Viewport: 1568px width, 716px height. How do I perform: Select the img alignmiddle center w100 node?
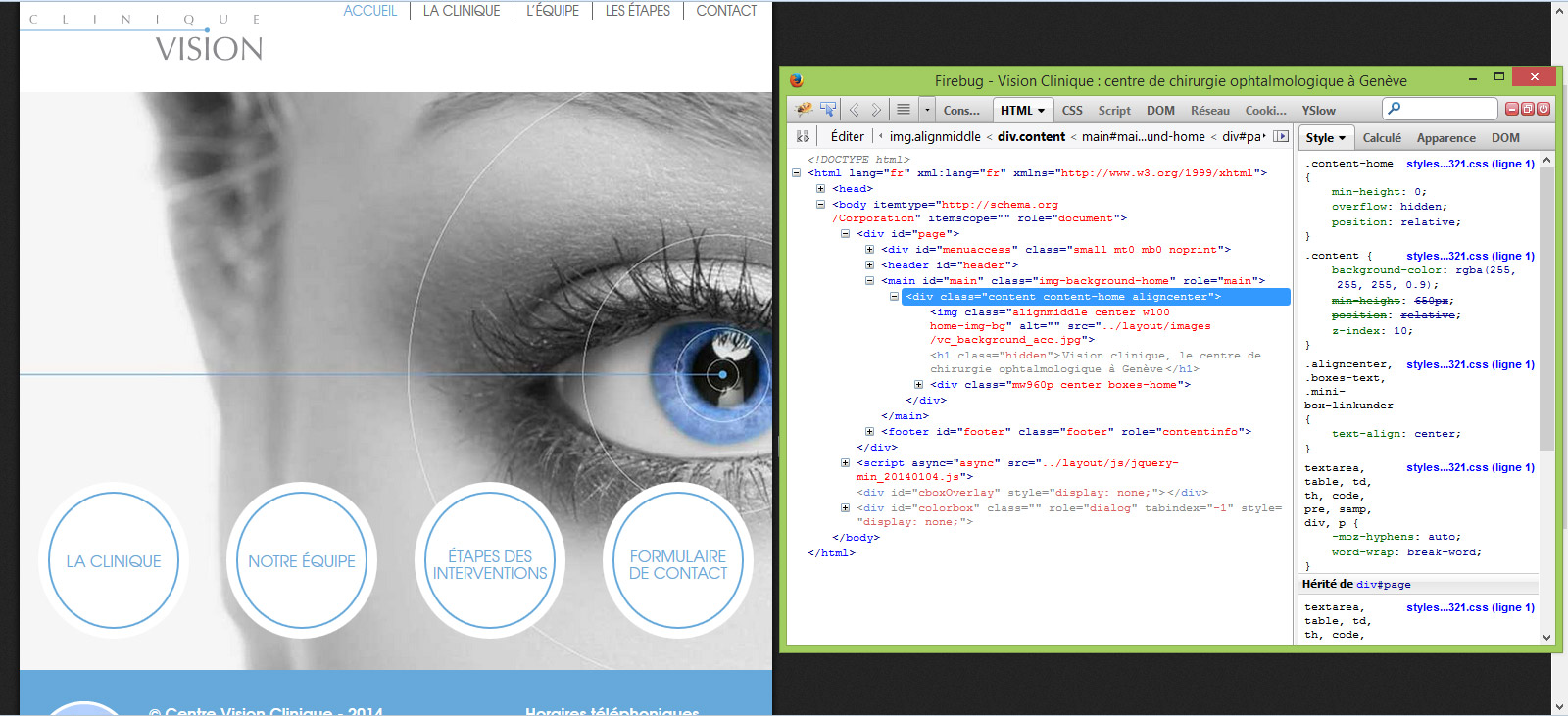1070,326
